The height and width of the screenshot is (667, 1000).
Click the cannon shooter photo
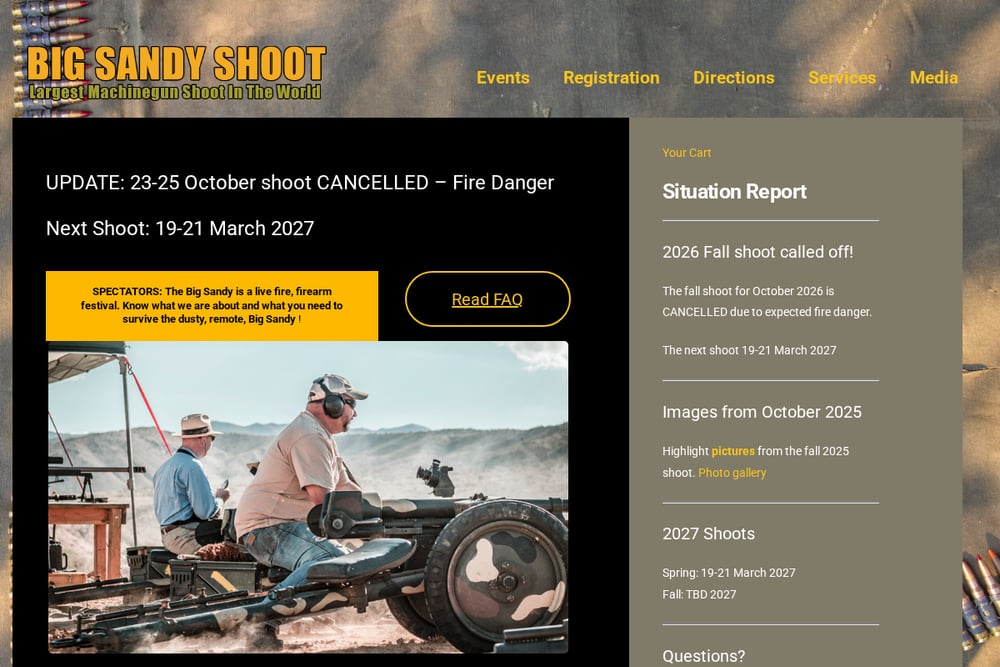click(308, 497)
